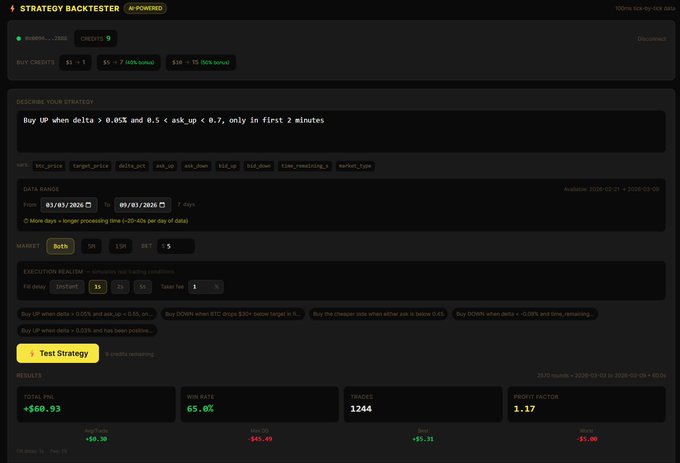This screenshot has height=463, width=680.
Task: Open the To date calendar picker icon
Action: 166,204
